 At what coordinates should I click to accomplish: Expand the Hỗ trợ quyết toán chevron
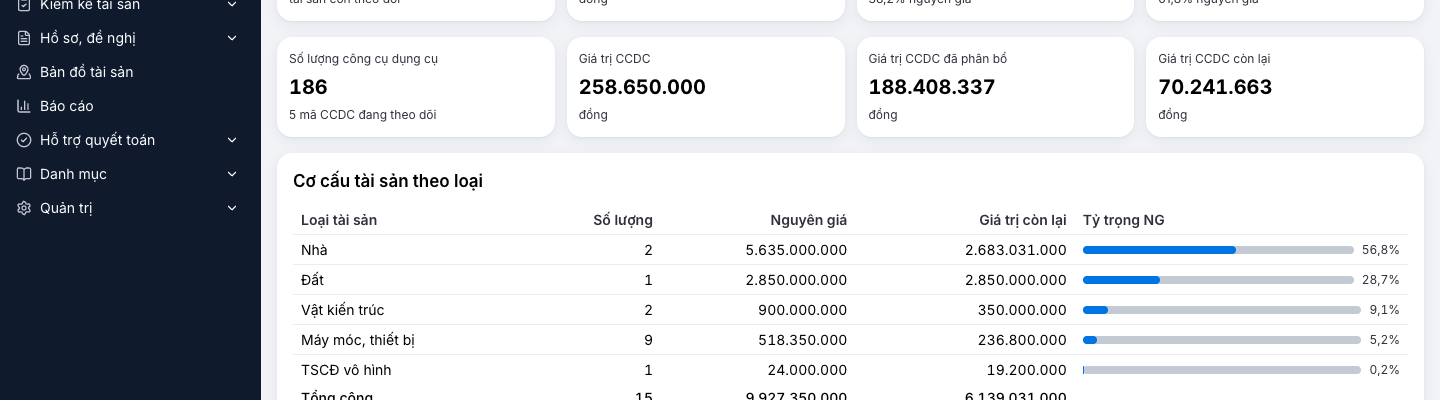(232, 140)
